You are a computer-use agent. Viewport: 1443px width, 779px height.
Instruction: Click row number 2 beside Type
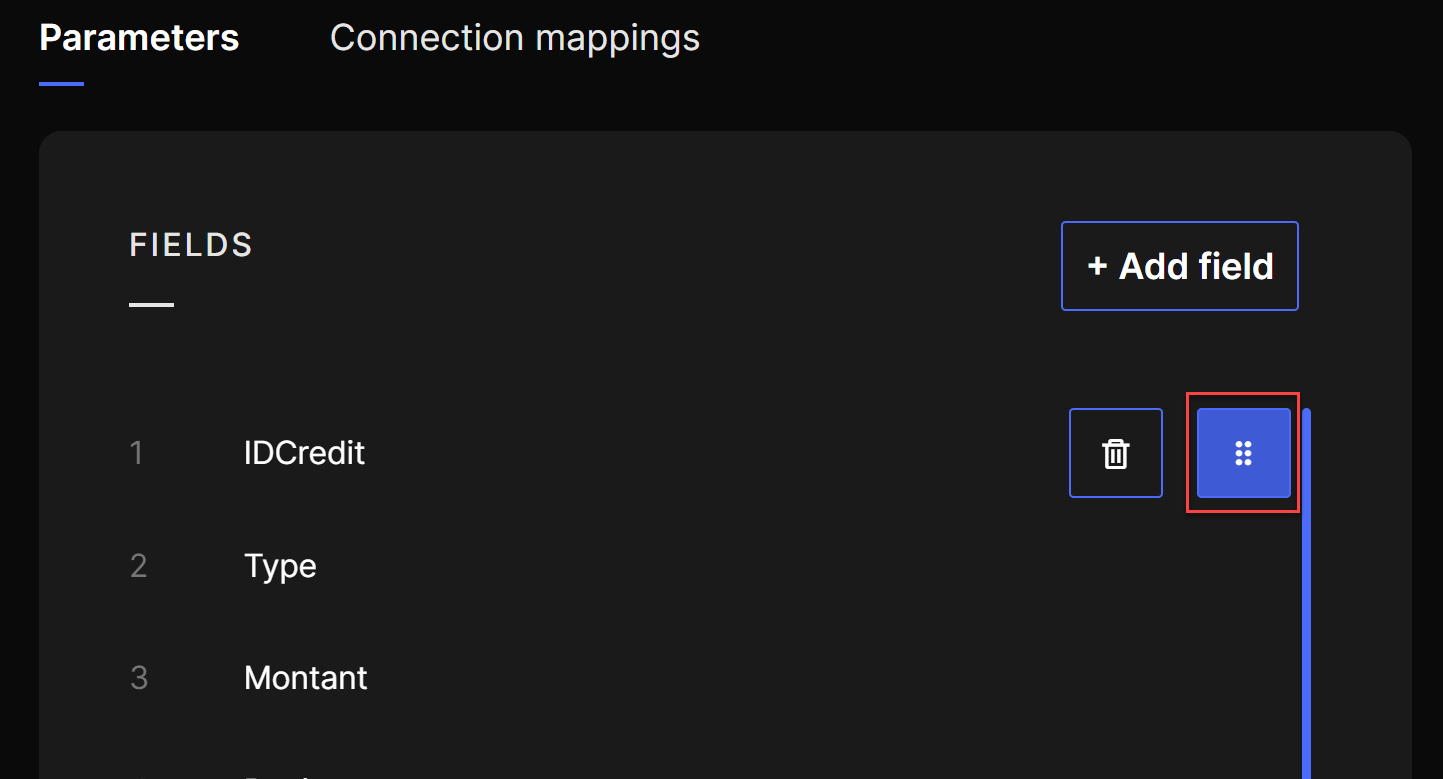pyautogui.click(x=138, y=566)
